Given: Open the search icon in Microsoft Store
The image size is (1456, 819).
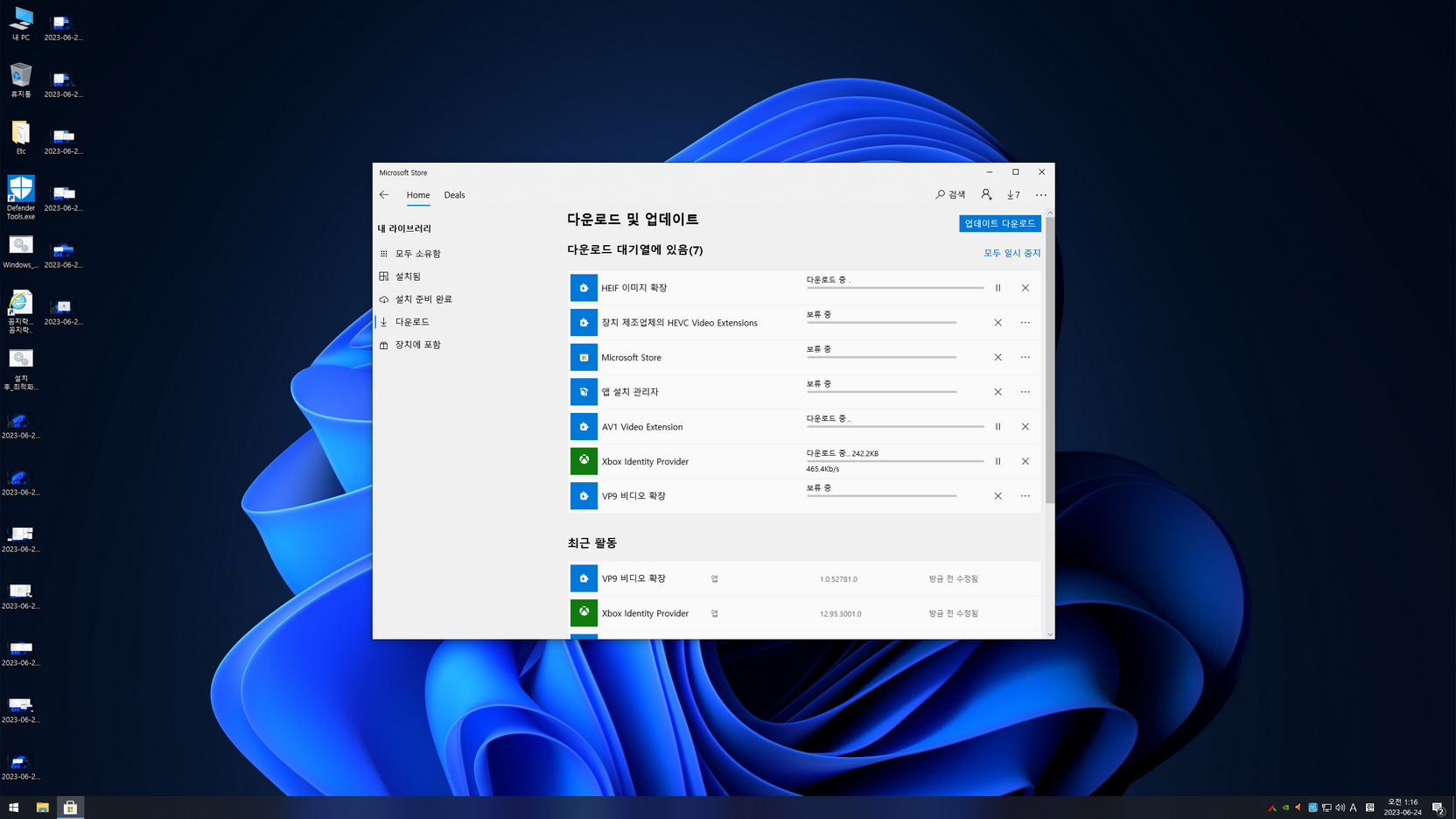Looking at the screenshot, I should point(950,195).
